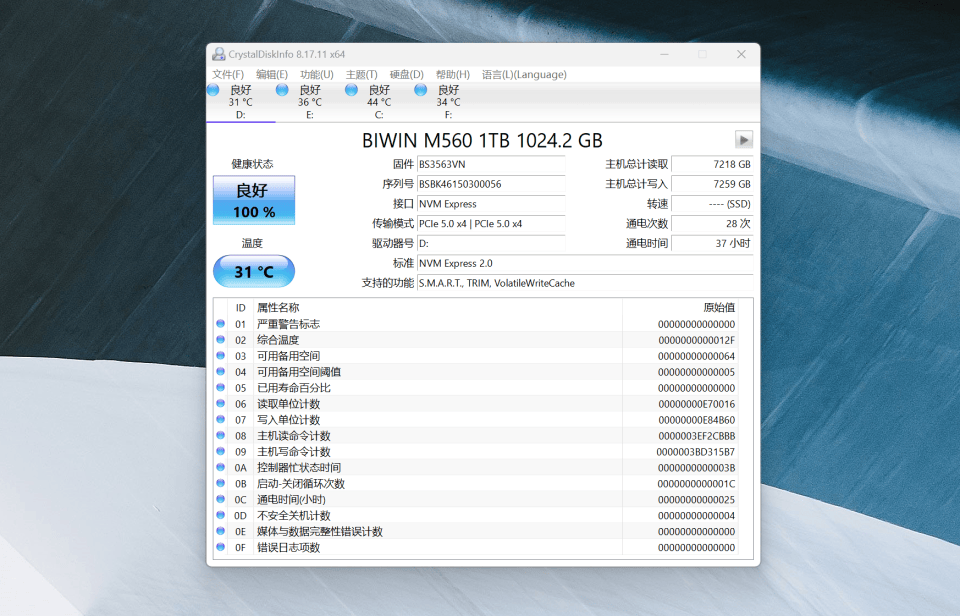This screenshot has height=616, width=960.
Task: Click the drive letter field D:
Action: 491,243
